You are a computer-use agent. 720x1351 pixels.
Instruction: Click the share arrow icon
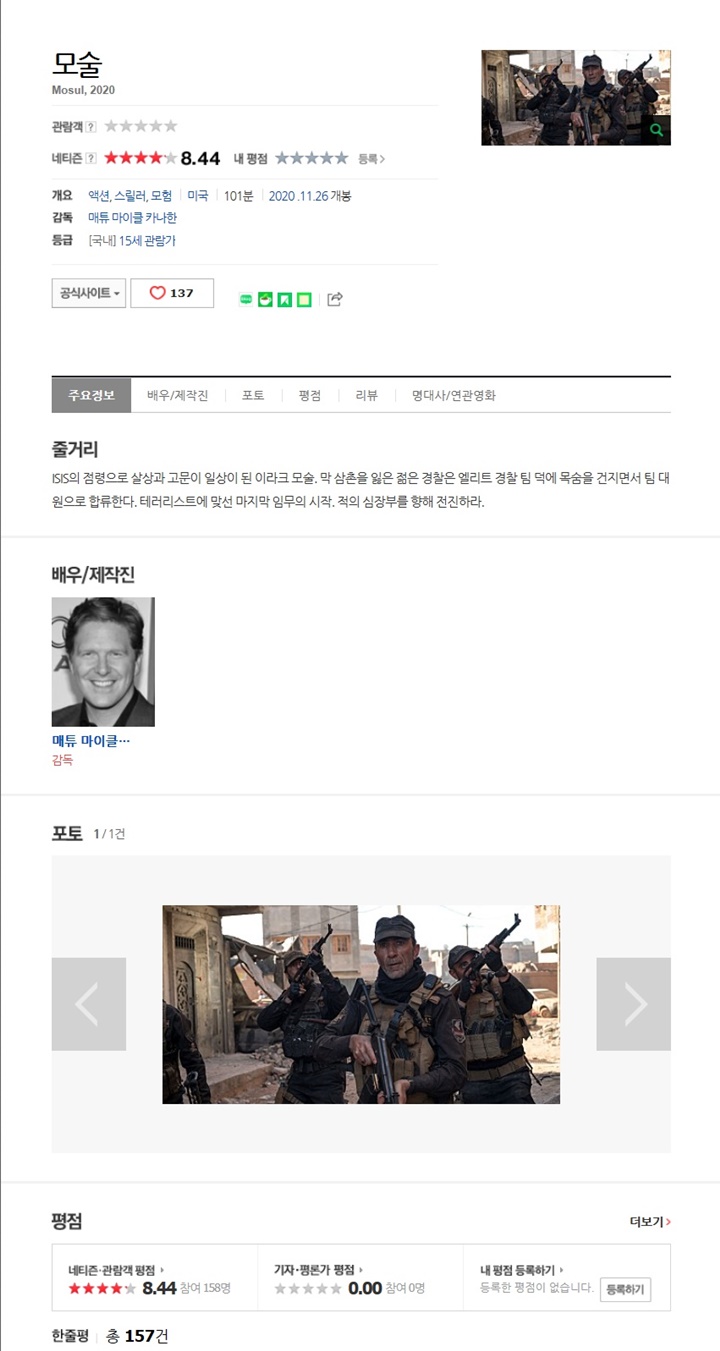click(335, 299)
